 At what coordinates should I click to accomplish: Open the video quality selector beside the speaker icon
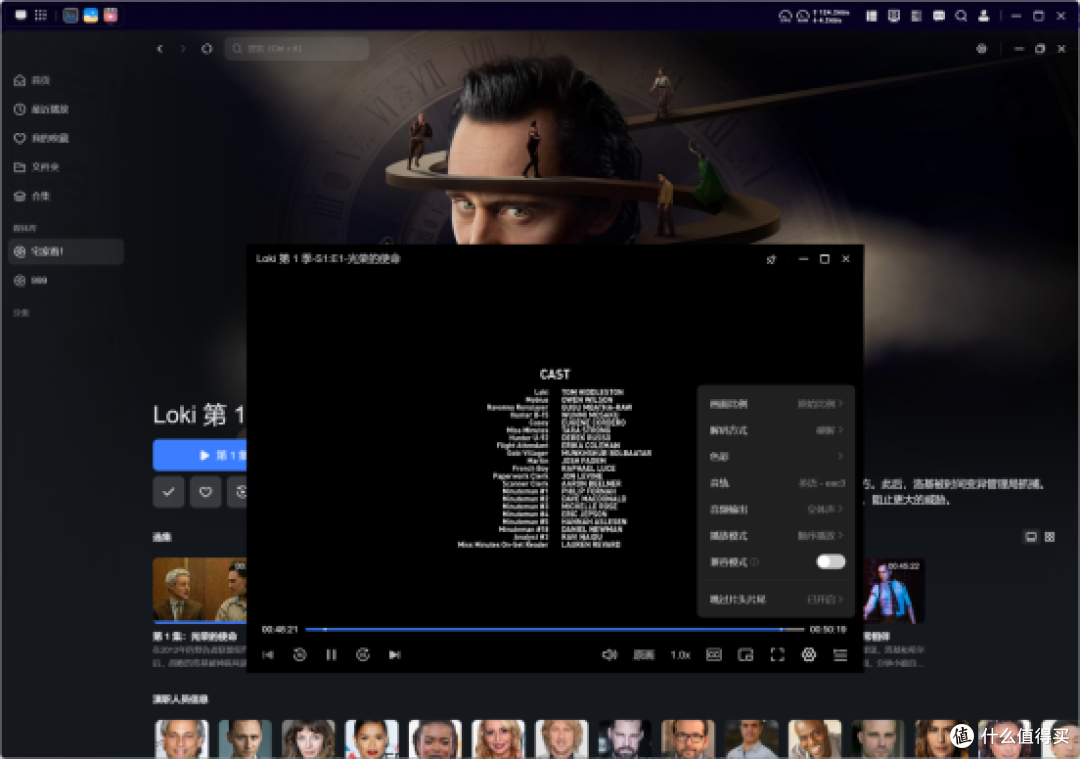pos(644,655)
